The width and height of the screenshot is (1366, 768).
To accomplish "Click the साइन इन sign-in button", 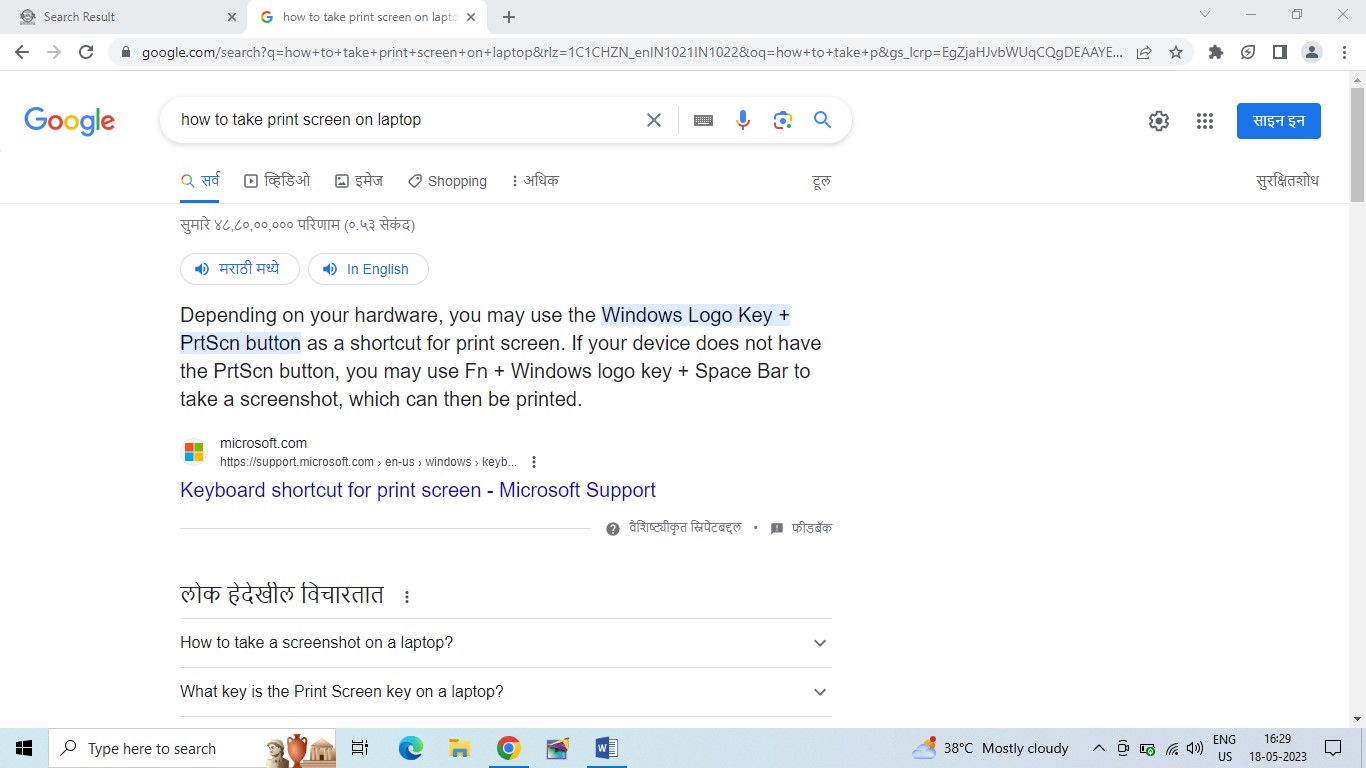I will [1279, 121].
